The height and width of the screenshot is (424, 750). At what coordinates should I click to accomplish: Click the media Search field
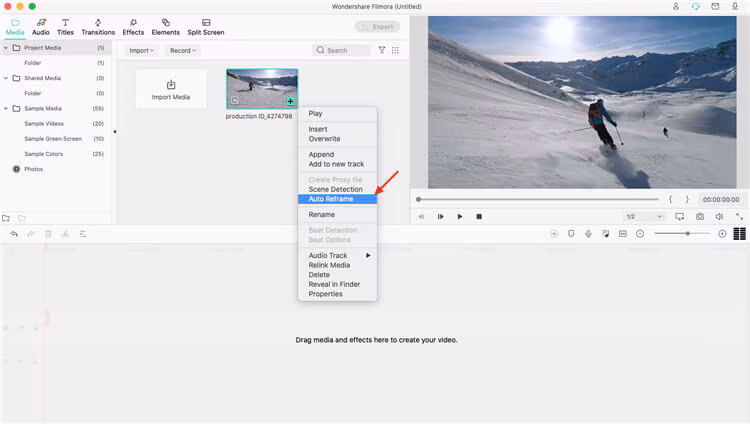pyautogui.click(x=342, y=50)
